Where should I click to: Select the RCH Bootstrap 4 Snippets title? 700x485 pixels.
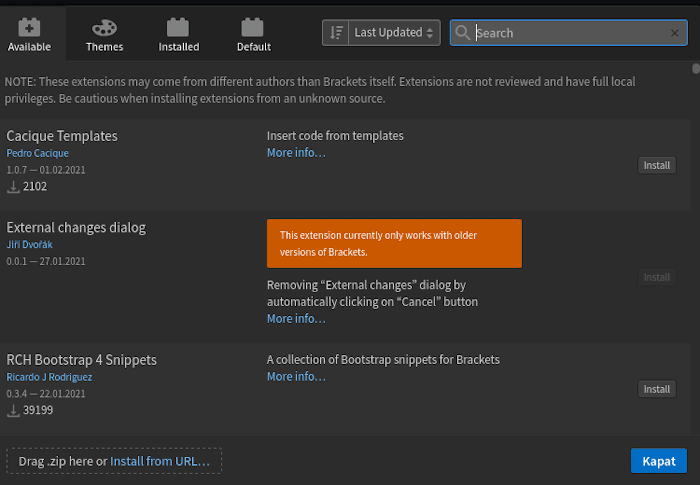81,360
